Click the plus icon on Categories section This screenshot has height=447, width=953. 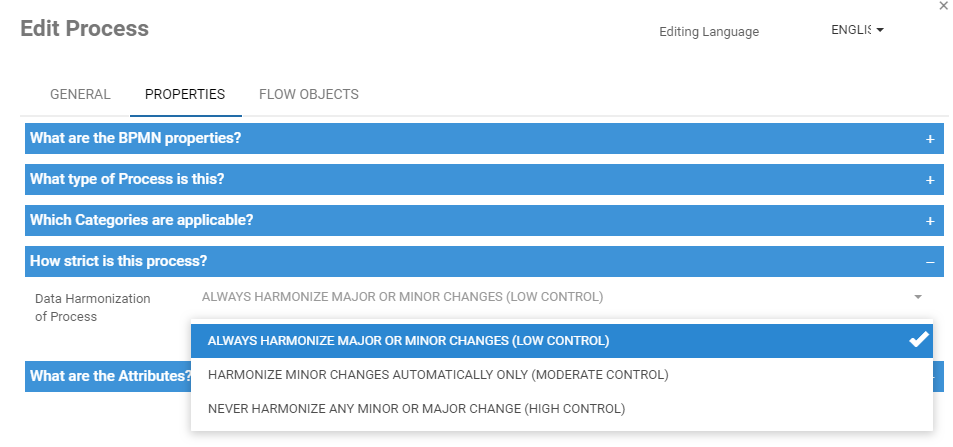point(930,221)
